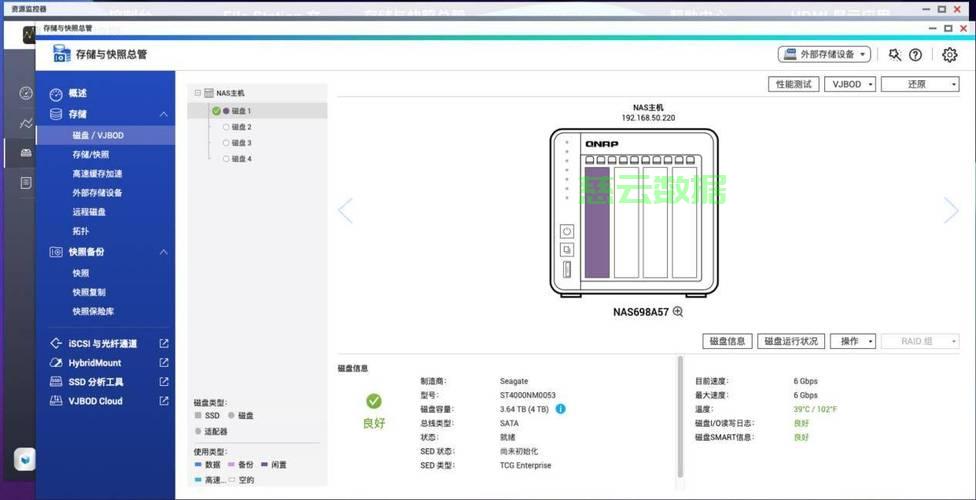
Task: Click the storage device icon in left dock
Action: tap(26, 153)
